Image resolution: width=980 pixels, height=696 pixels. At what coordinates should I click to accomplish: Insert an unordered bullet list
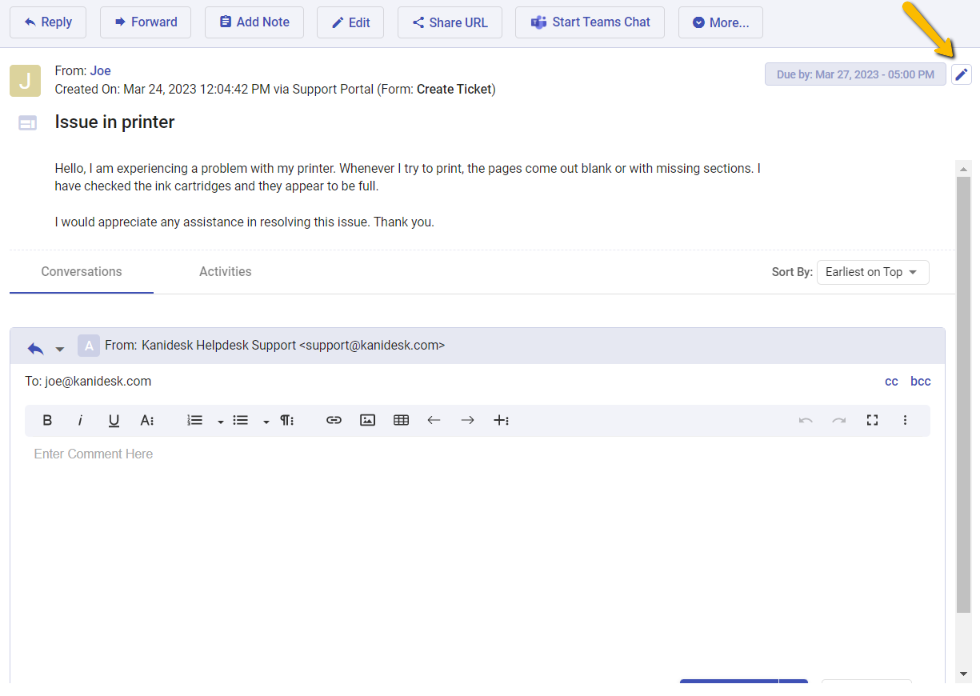pos(241,420)
